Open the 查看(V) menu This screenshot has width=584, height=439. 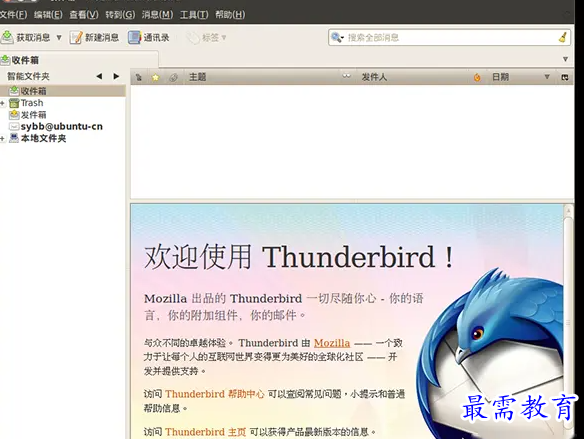pyautogui.click(x=84, y=15)
